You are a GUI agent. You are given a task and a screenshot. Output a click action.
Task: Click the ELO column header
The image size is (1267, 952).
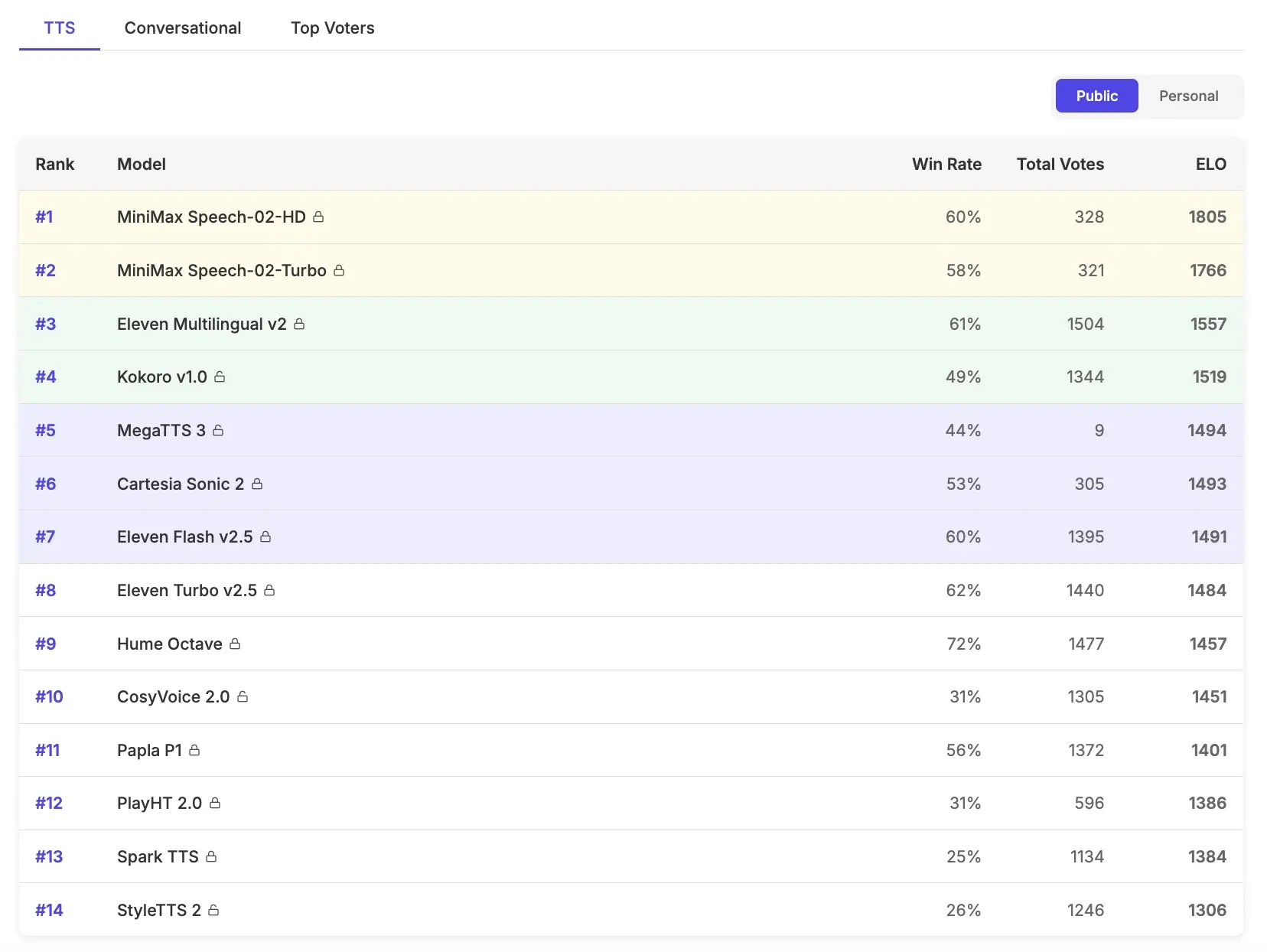(1211, 165)
